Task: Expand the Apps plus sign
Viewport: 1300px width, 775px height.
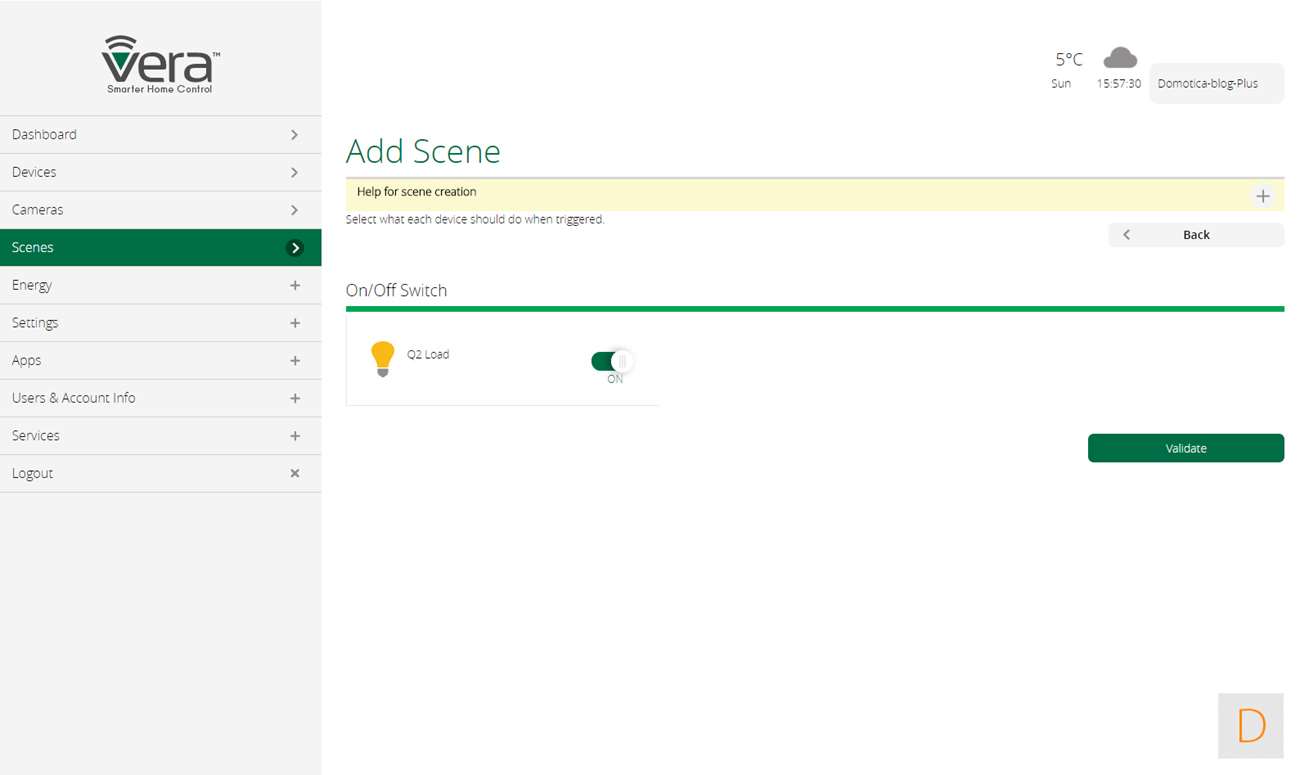Action: pos(294,360)
